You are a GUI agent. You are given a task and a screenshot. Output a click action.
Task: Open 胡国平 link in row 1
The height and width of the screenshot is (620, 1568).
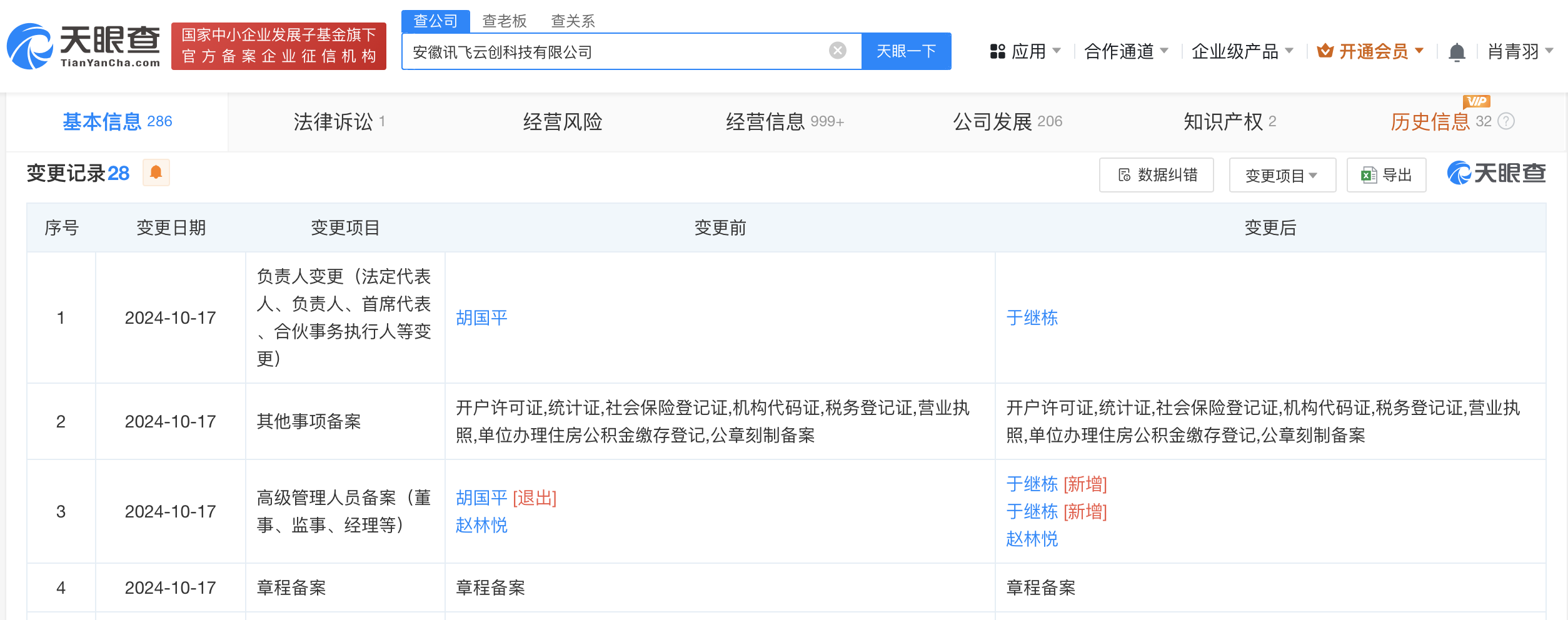coord(481,317)
